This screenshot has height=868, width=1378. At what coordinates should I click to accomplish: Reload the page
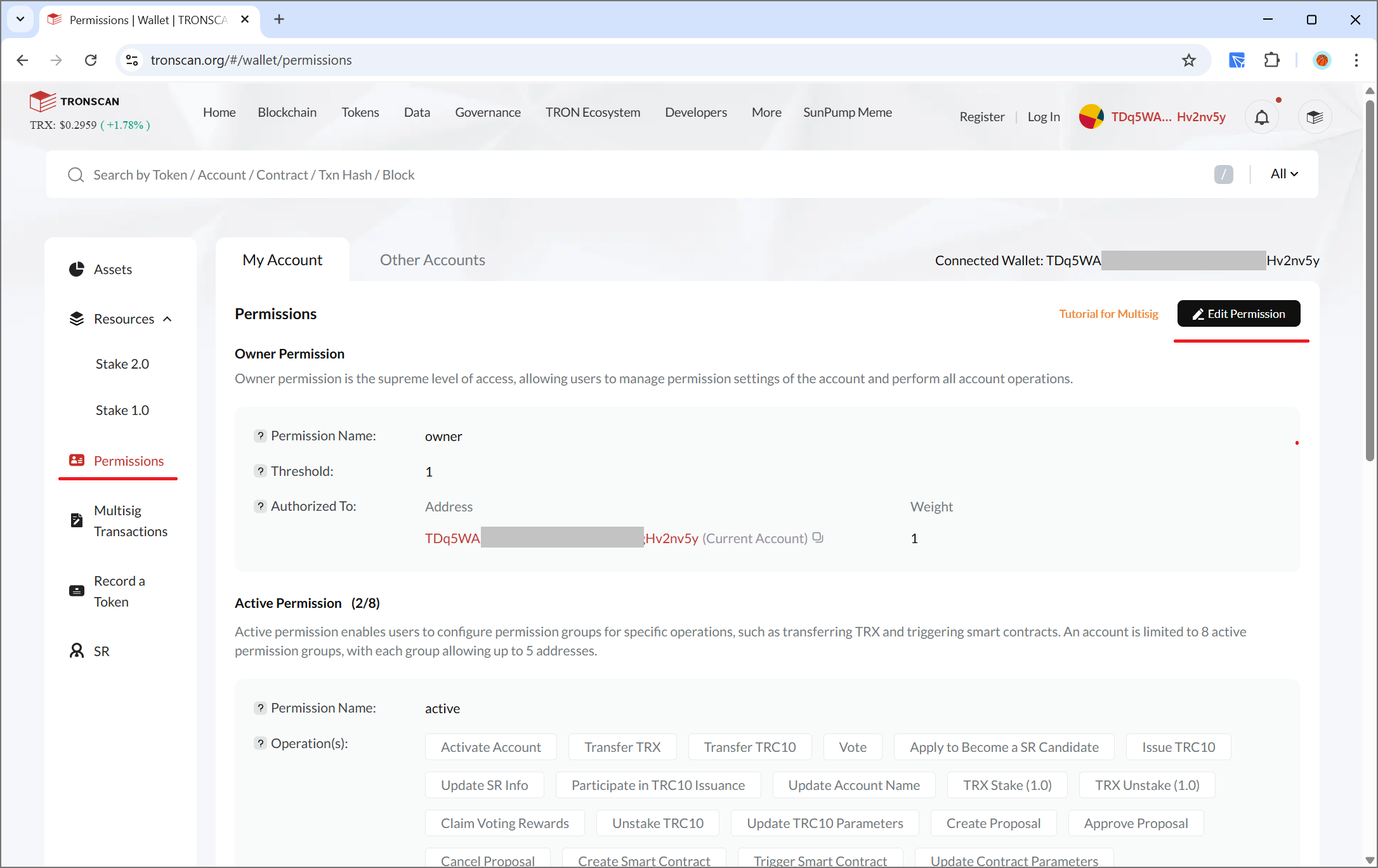click(91, 60)
